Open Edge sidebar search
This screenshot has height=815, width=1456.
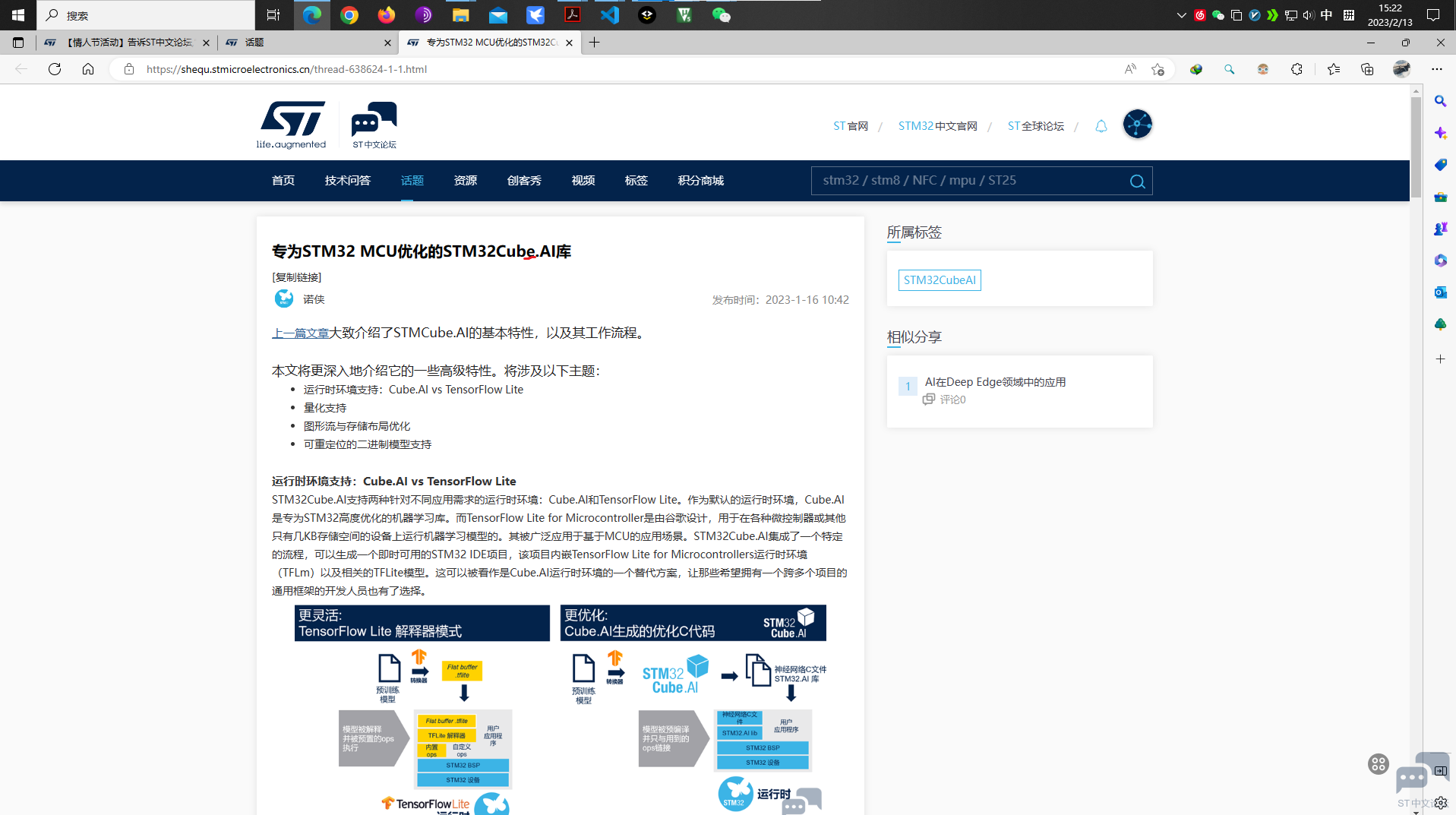point(1440,101)
